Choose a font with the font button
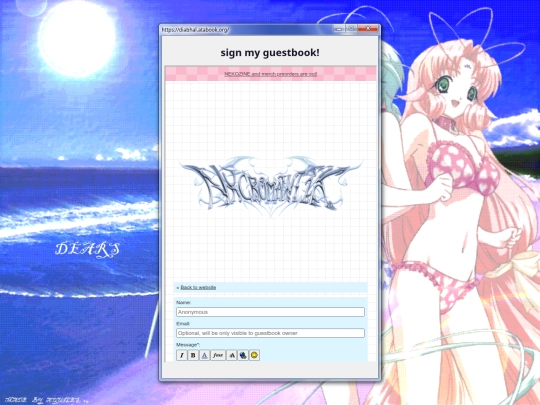Viewport: 540px width, 405px height. point(218,355)
